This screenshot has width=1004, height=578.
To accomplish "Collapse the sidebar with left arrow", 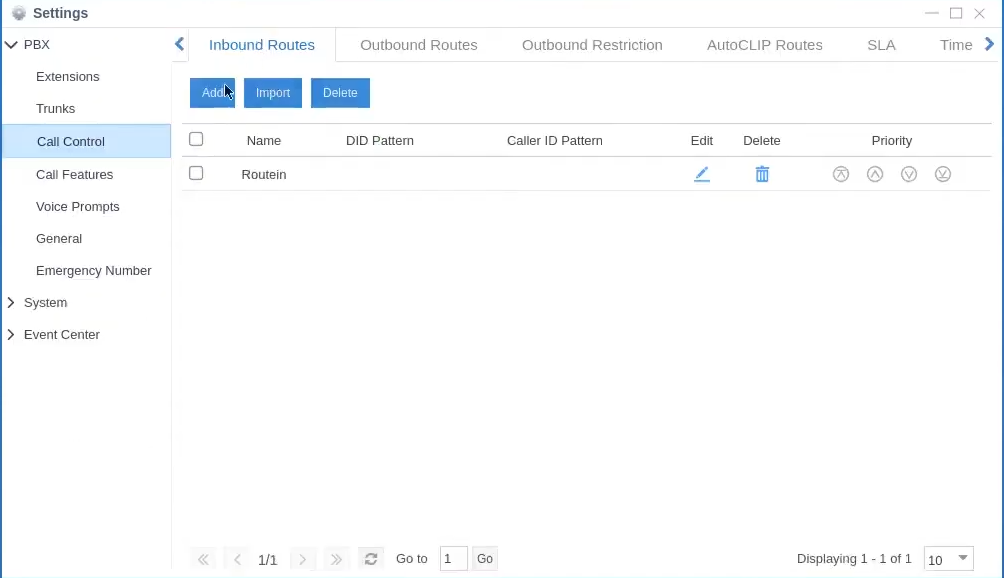I will 179,44.
